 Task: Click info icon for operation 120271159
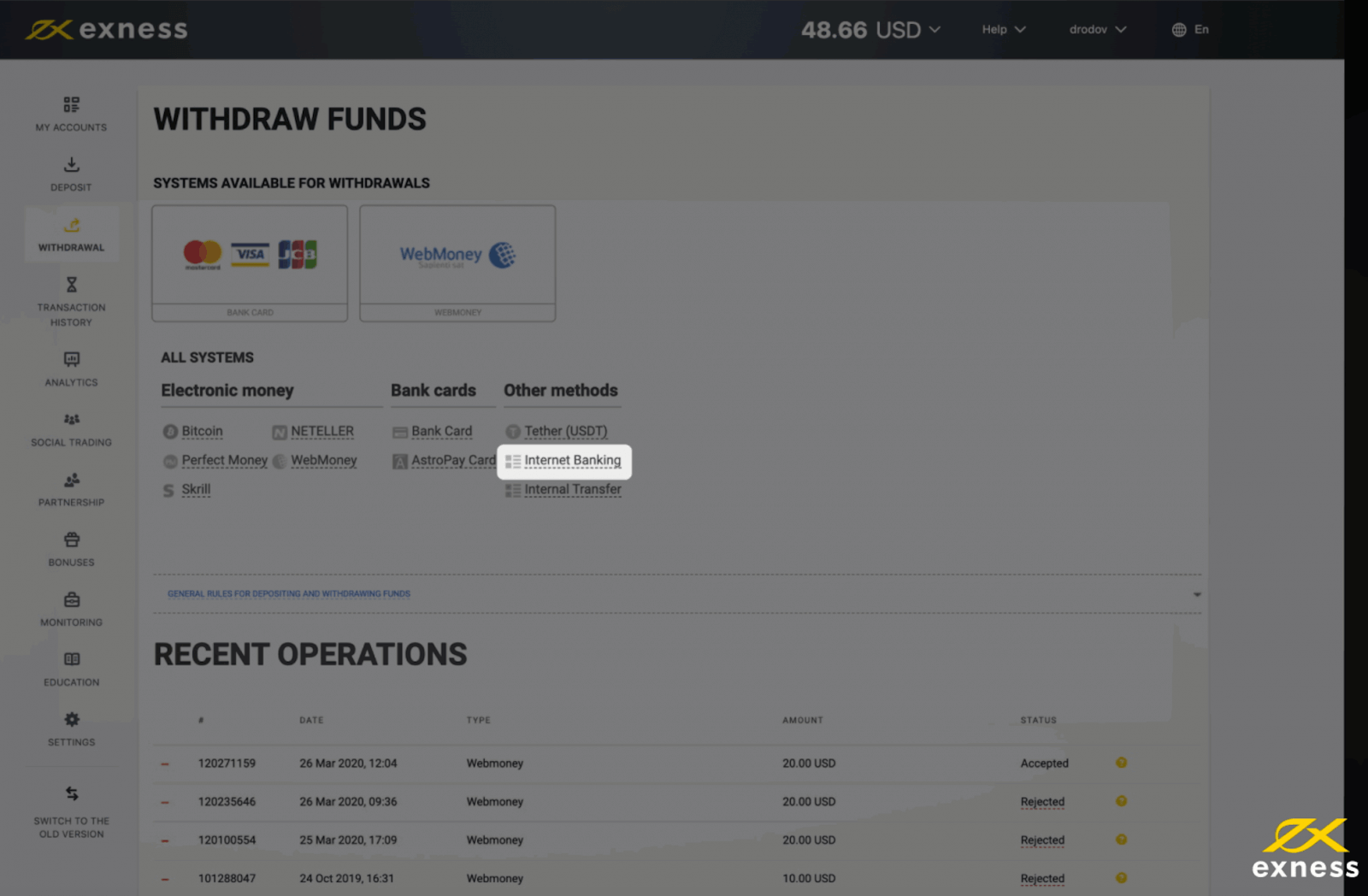tap(1121, 763)
